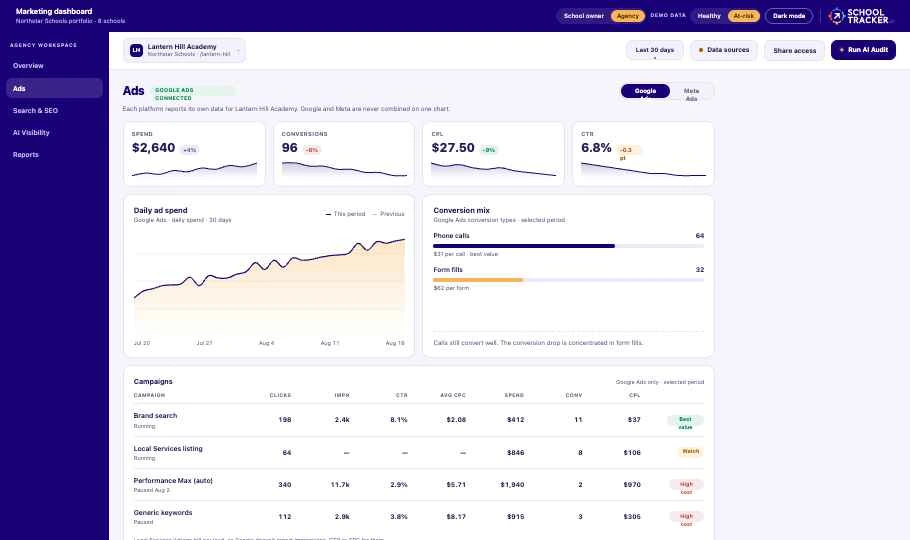Open the Conversions 96 card

tap(344, 154)
